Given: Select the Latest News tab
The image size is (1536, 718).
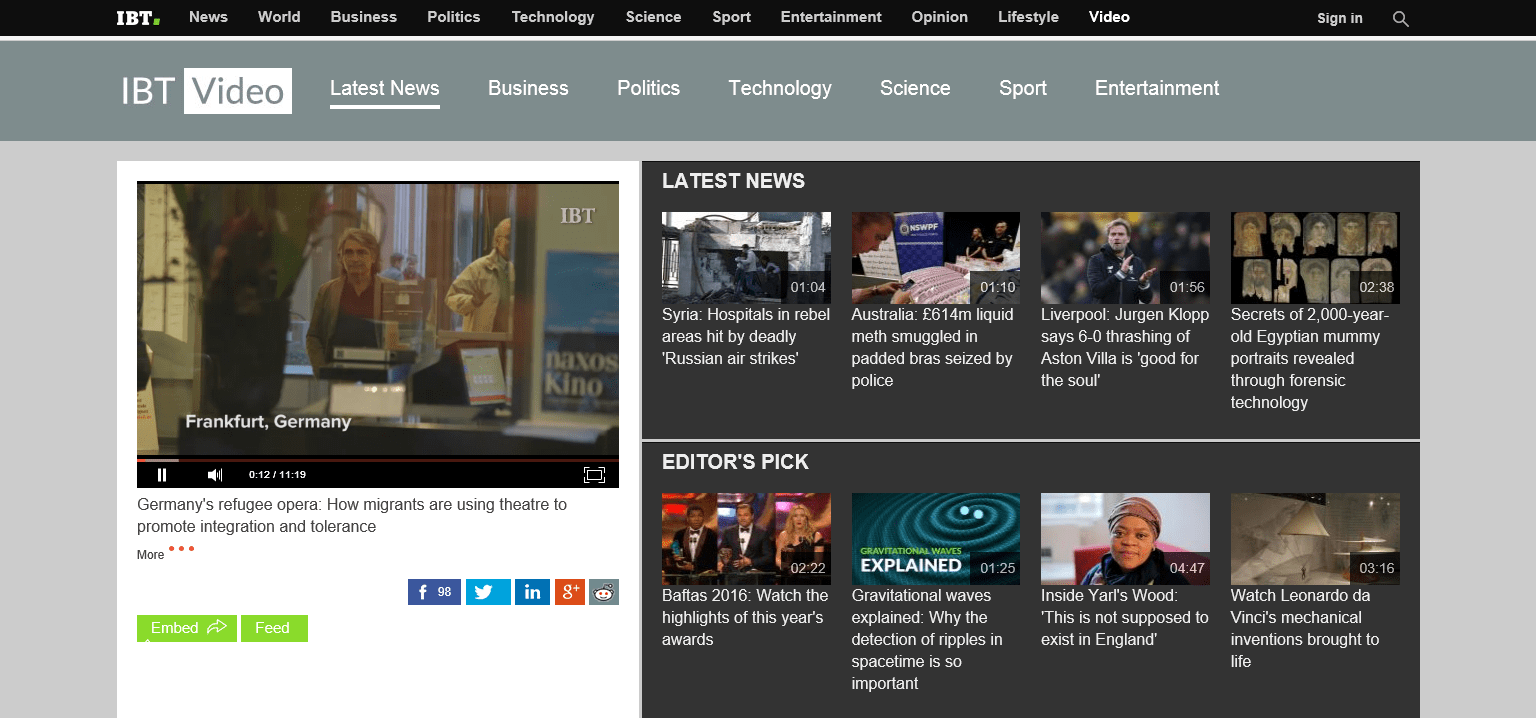Looking at the screenshot, I should tap(385, 88).
